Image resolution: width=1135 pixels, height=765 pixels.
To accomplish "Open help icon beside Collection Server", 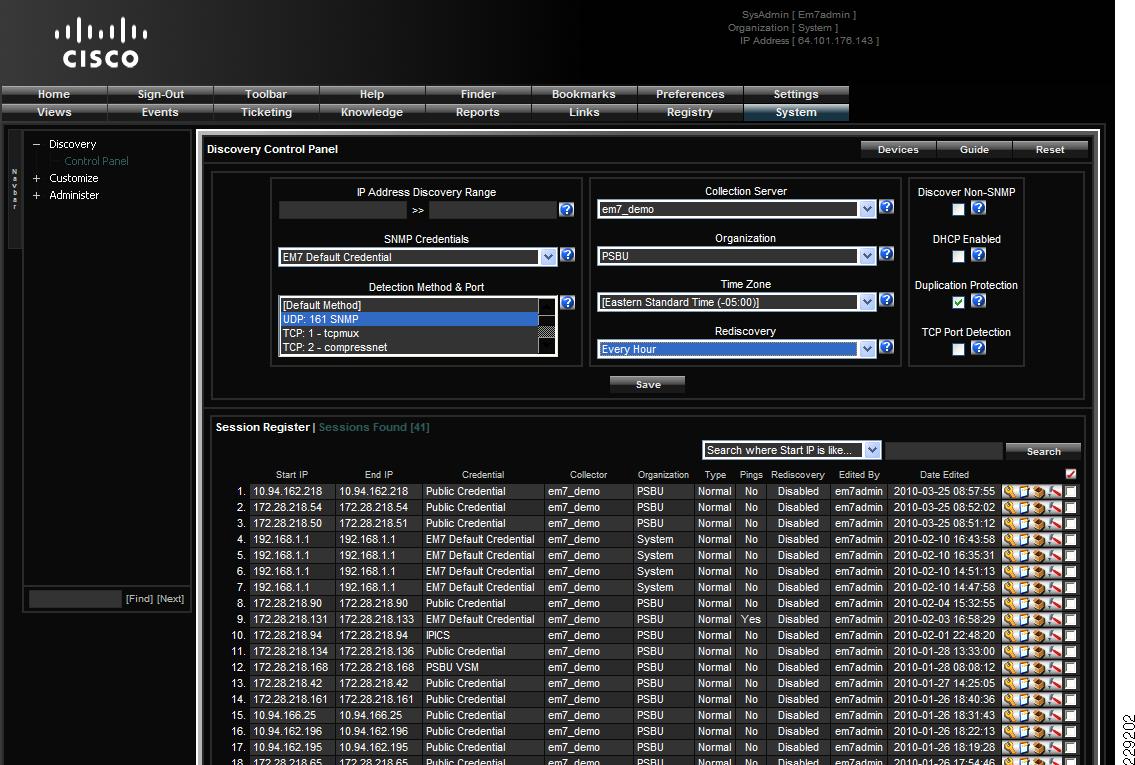I will click(x=886, y=207).
